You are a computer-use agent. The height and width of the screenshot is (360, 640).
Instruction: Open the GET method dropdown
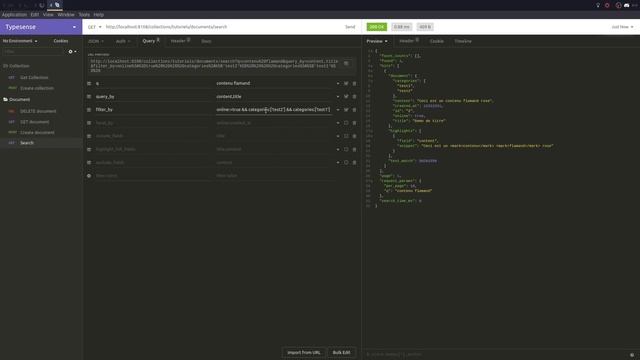pos(94,27)
